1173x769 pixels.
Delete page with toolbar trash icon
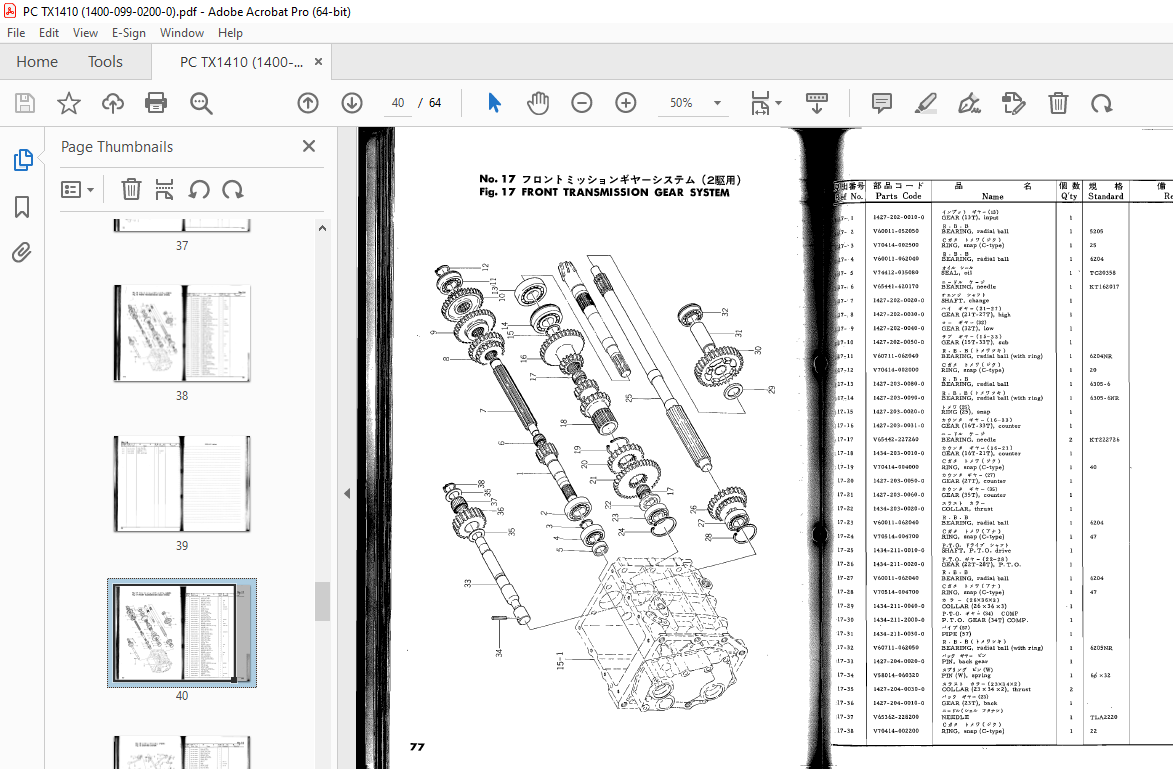[1058, 103]
